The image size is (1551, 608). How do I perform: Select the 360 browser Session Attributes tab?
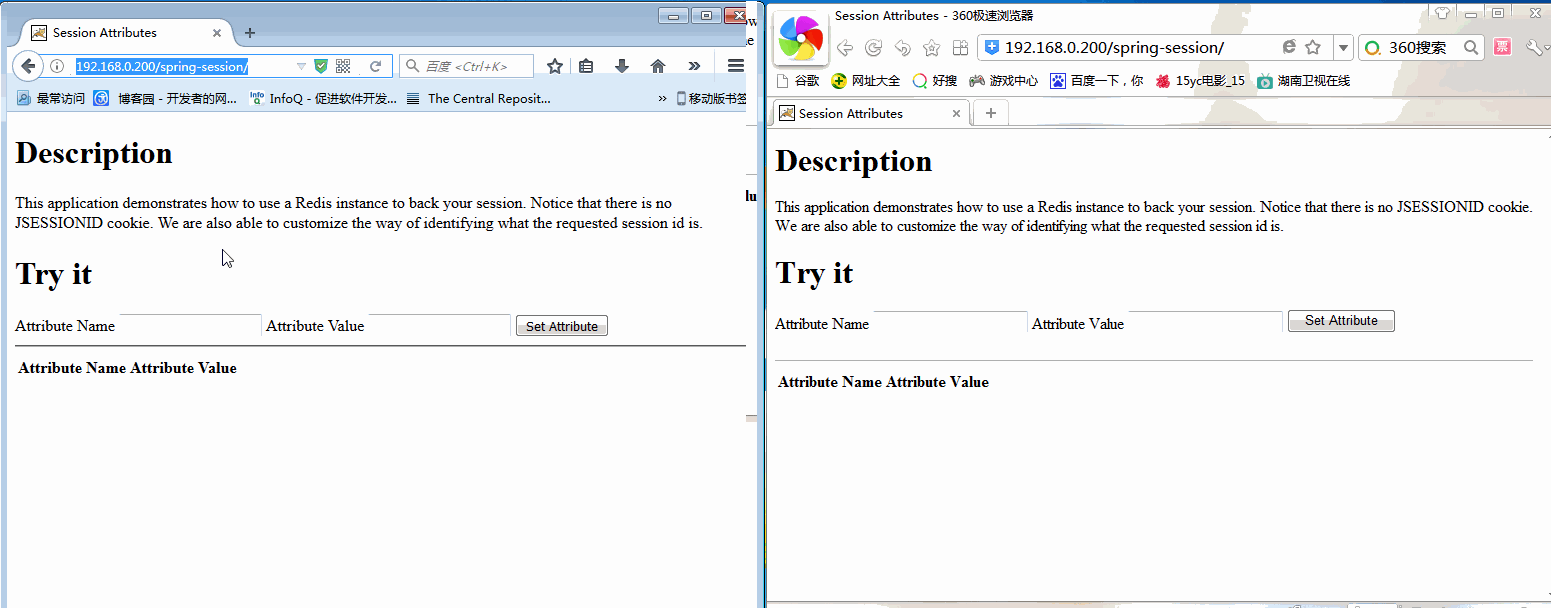pyautogui.click(x=870, y=113)
